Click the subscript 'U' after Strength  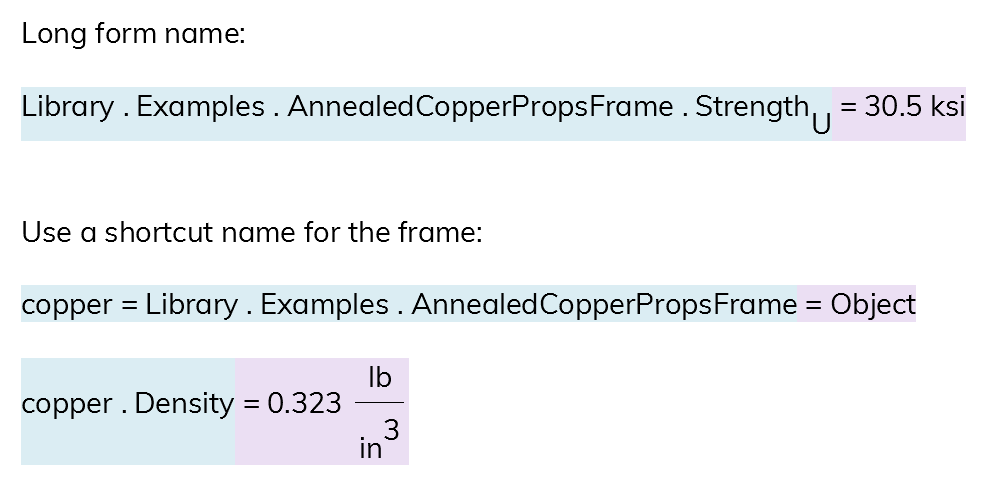coord(821,125)
